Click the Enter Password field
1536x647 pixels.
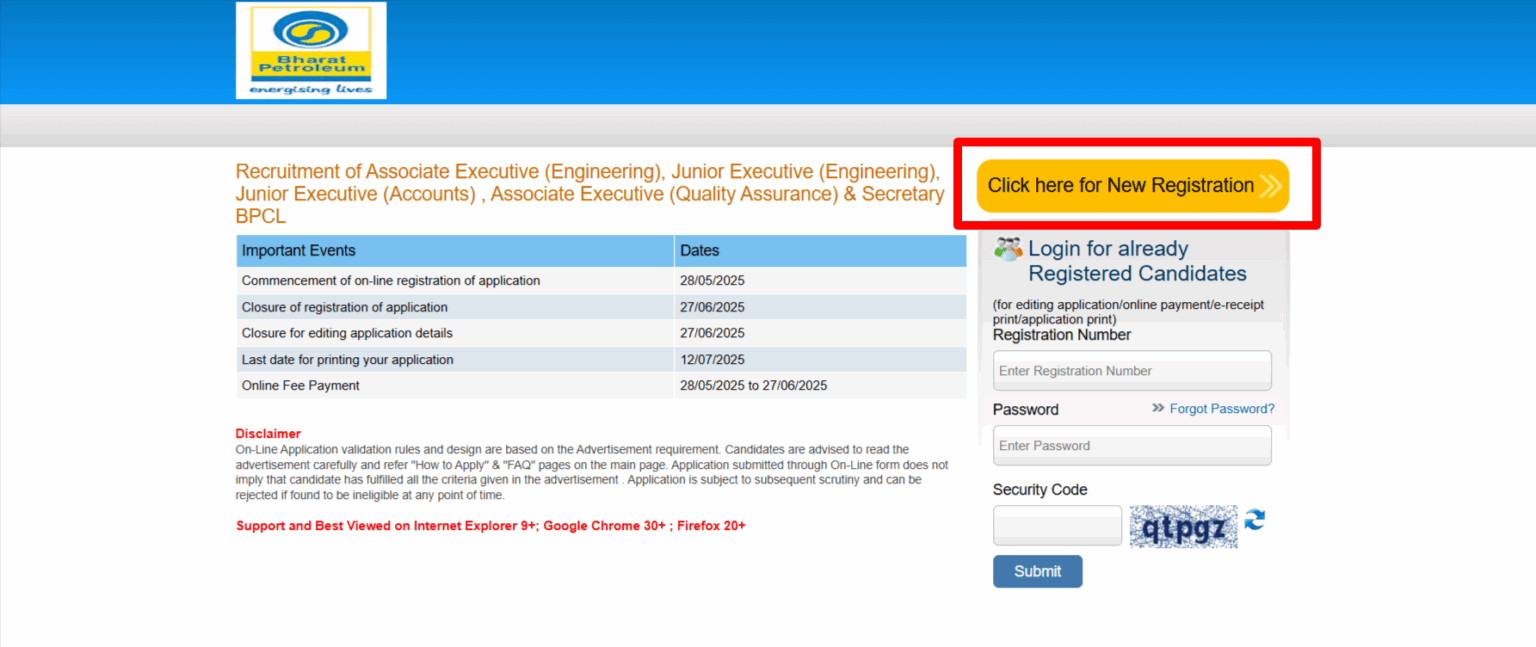[x=1131, y=445]
